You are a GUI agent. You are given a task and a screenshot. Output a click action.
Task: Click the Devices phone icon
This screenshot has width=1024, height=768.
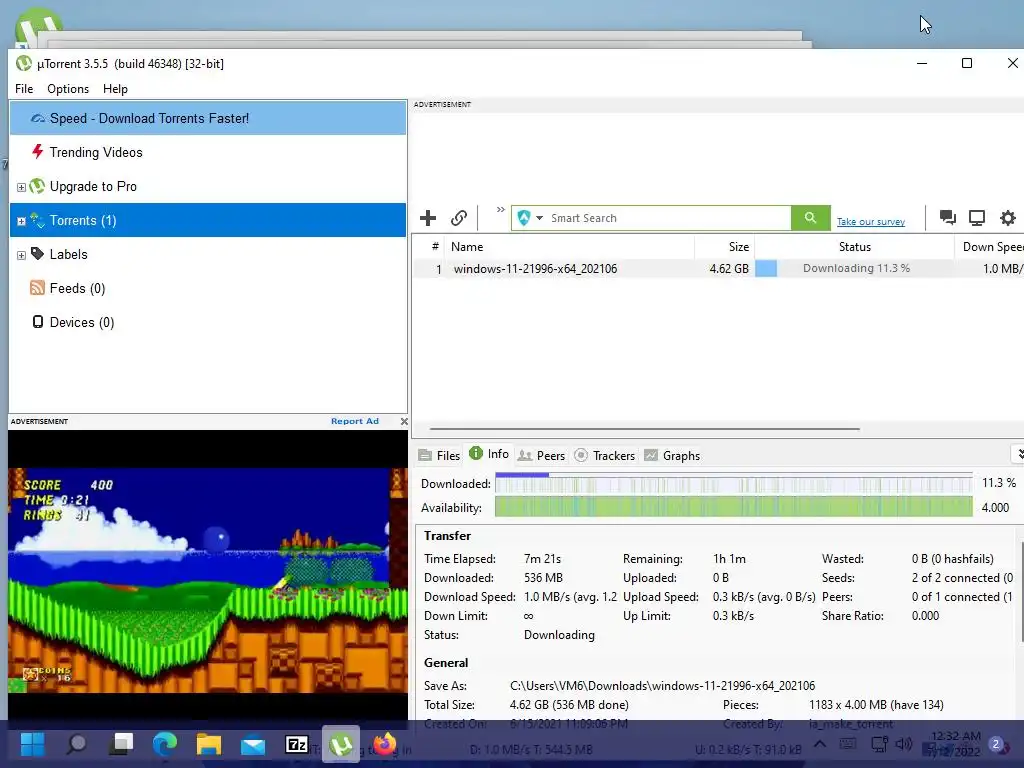click(x=38, y=322)
